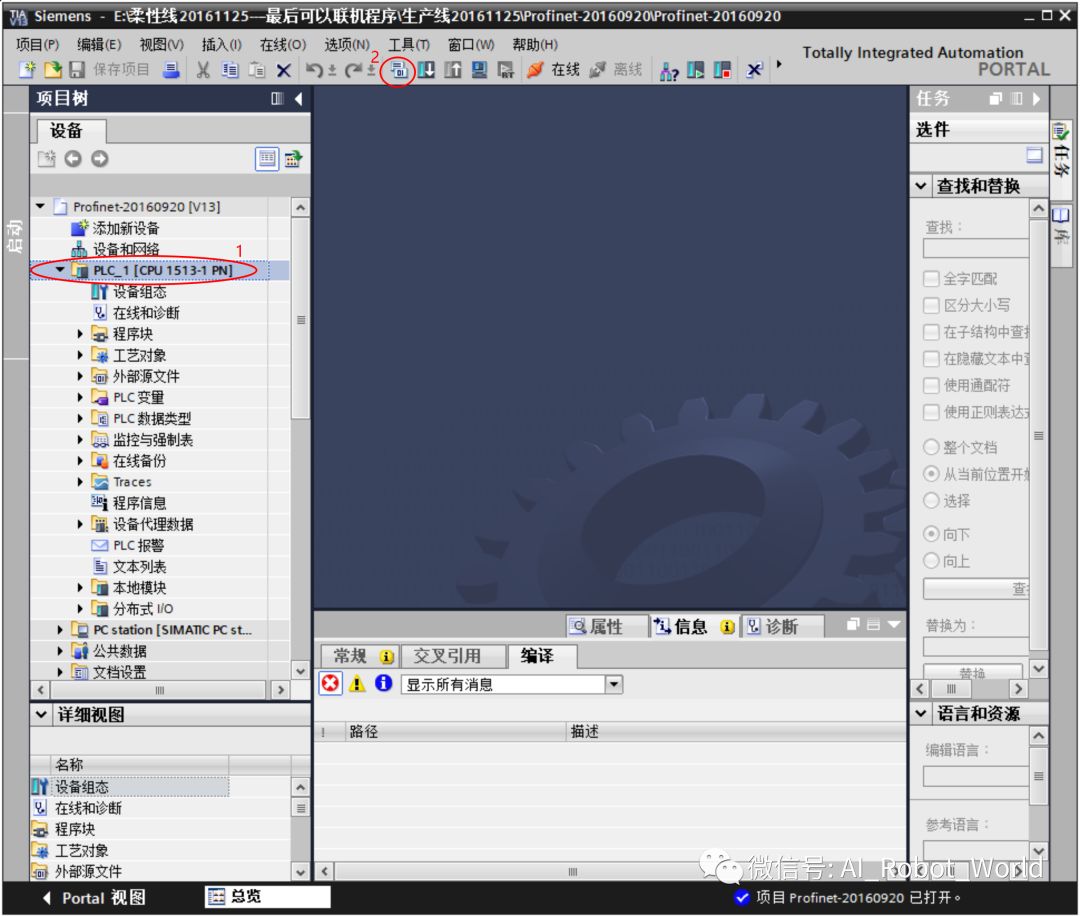Select 向上 radio button
This screenshot has width=1080, height=917.
click(931, 561)
